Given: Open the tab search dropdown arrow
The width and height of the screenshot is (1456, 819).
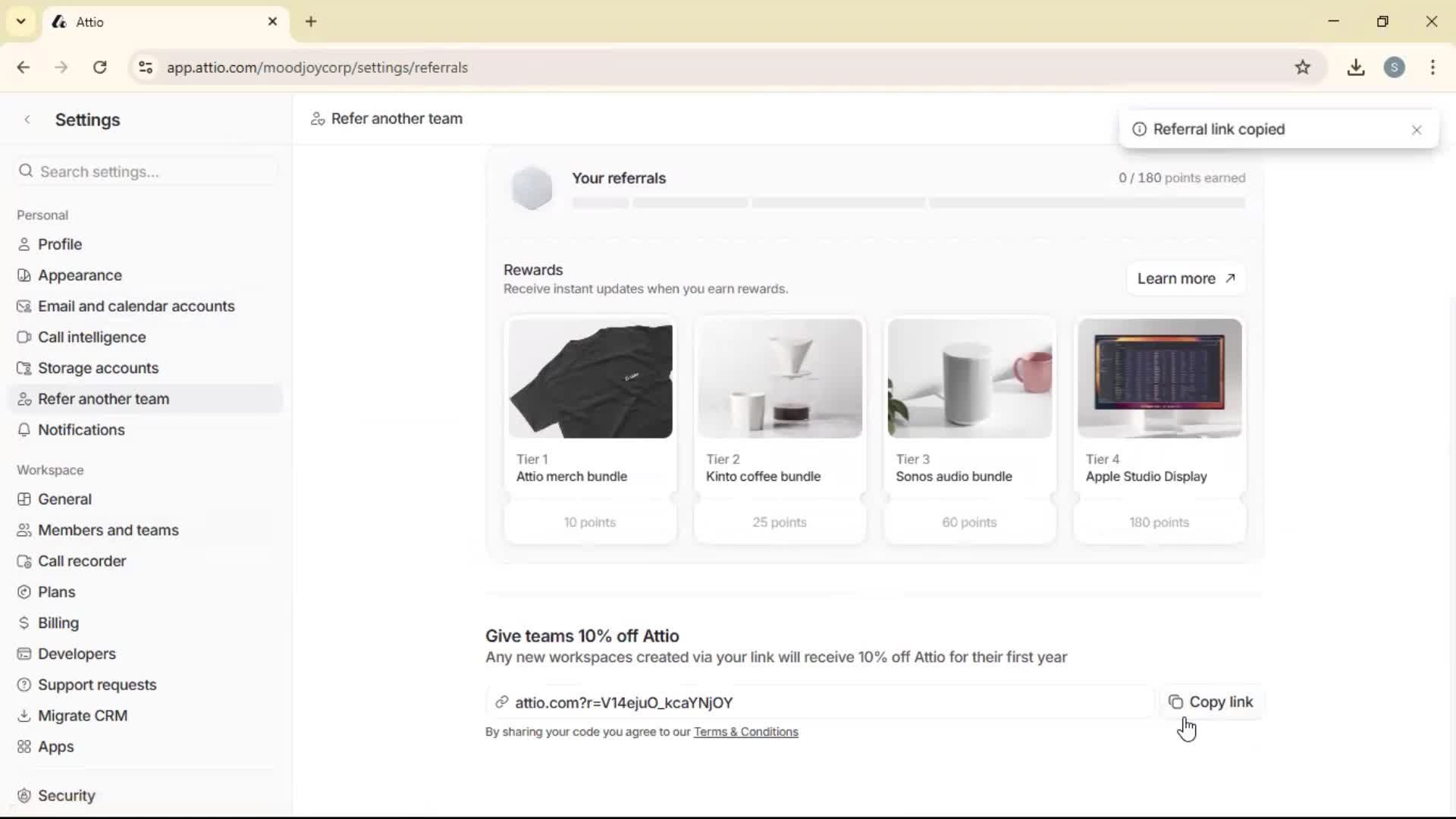Looking at the screenshot, I should pos(20,21).
